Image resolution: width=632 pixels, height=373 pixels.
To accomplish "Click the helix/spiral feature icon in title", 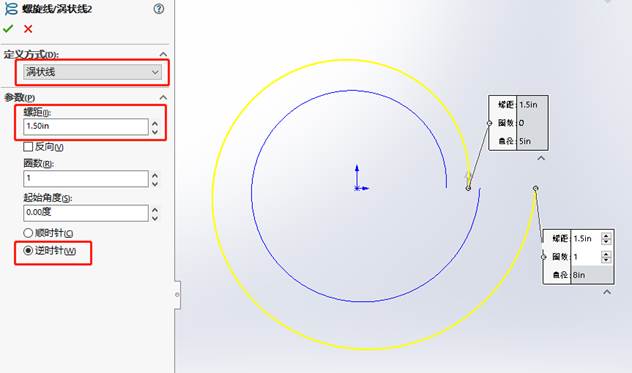I will (x=11, y=8).
